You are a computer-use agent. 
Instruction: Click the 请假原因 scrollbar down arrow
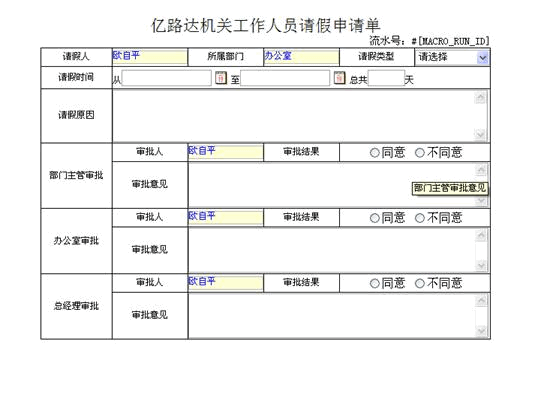[480, 134]
